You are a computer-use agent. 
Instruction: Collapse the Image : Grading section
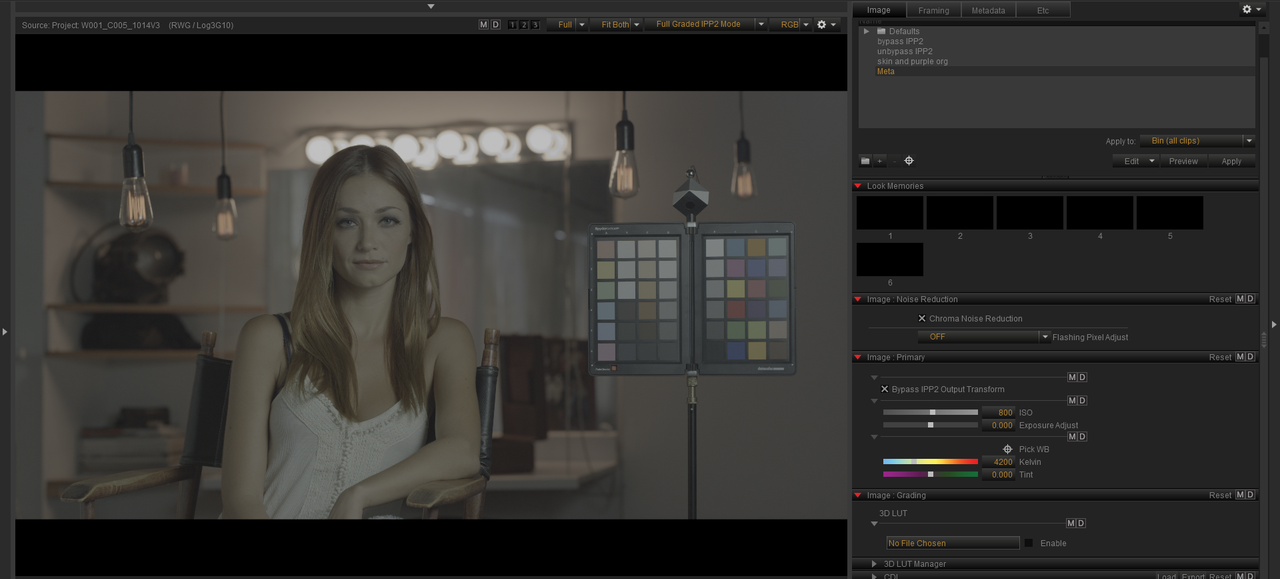[x=858, y=495]
